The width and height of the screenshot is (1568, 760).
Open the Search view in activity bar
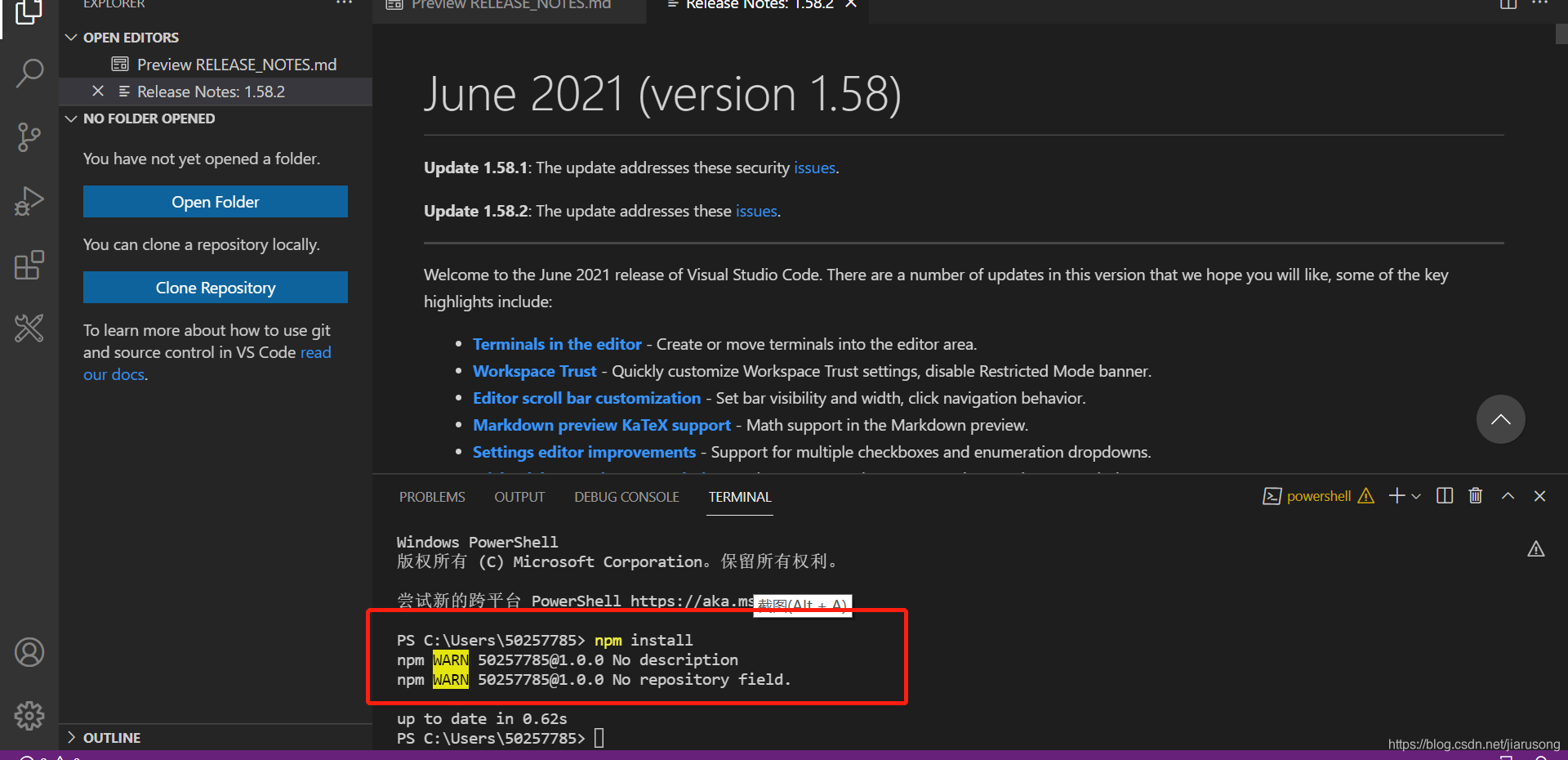29,73
